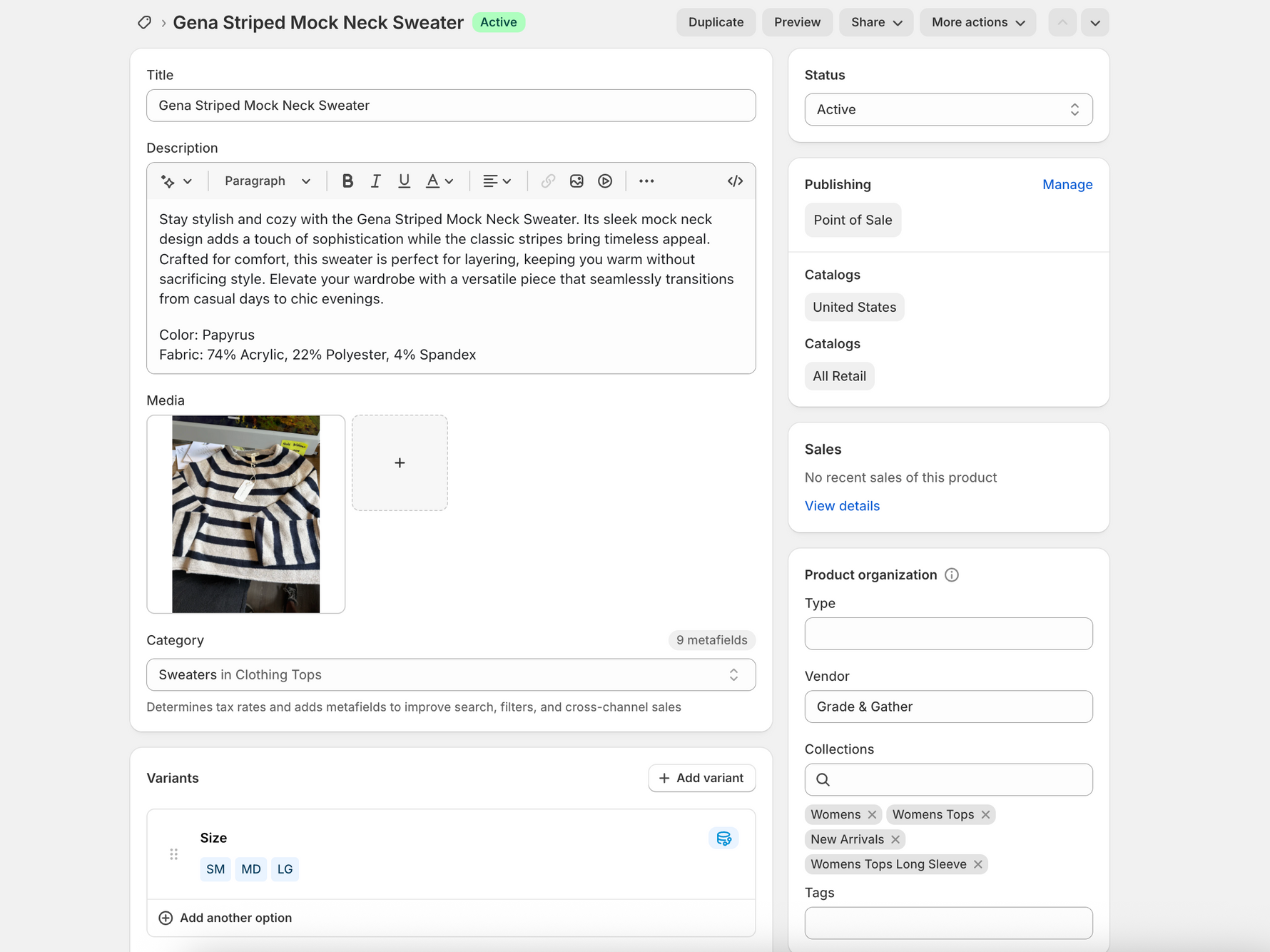The width and height of the screenshot is (1270, 952).
Task: Open more formatting options ellipsis
Action: [646, 181]
